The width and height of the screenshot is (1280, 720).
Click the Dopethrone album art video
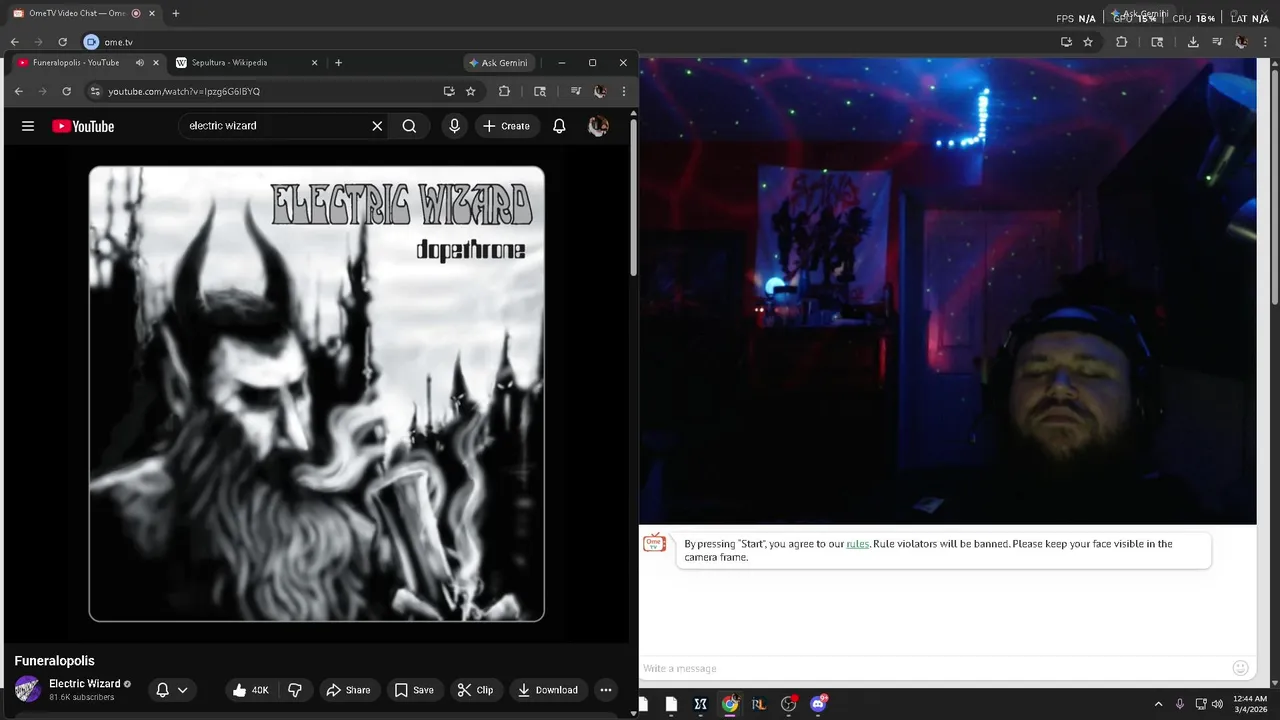[x=316, y=394]
